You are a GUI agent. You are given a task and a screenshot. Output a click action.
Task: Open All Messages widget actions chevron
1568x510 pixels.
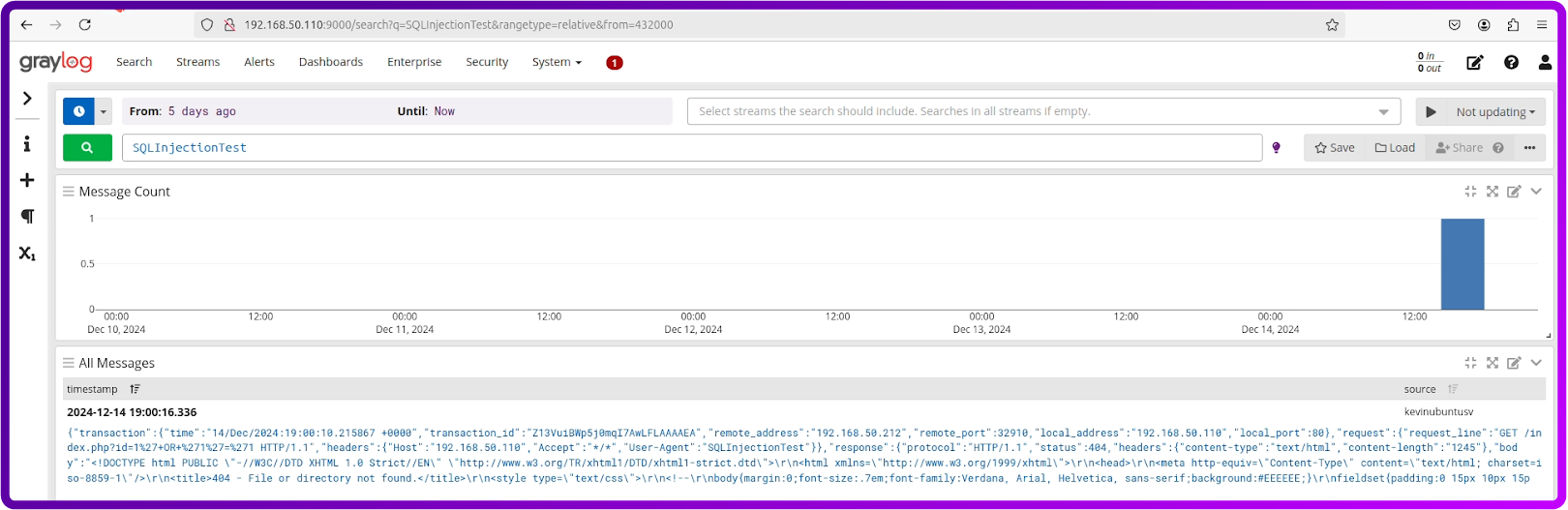click(1536, 363)
